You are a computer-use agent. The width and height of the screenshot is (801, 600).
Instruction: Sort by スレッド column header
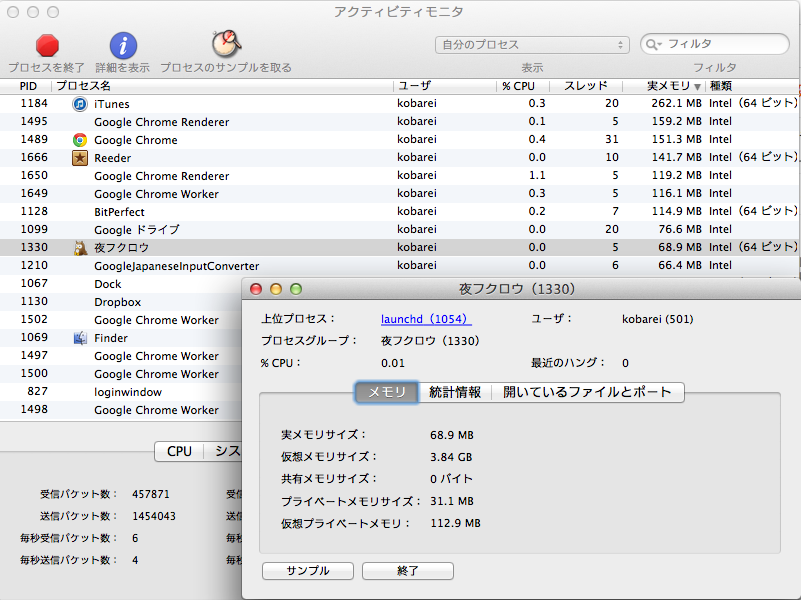586,86
